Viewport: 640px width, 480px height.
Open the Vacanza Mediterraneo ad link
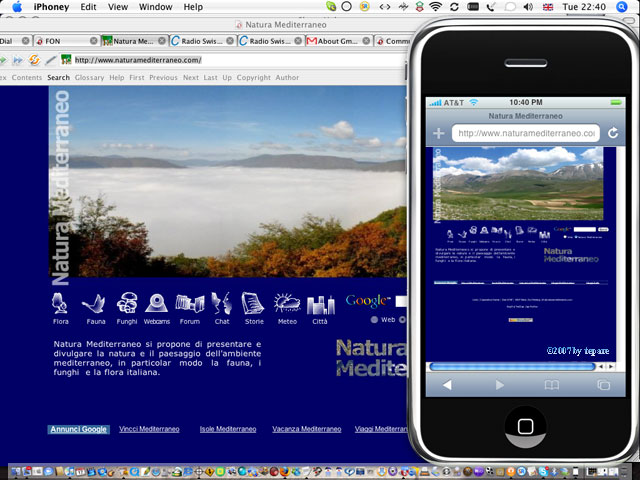tap(307, 429)
